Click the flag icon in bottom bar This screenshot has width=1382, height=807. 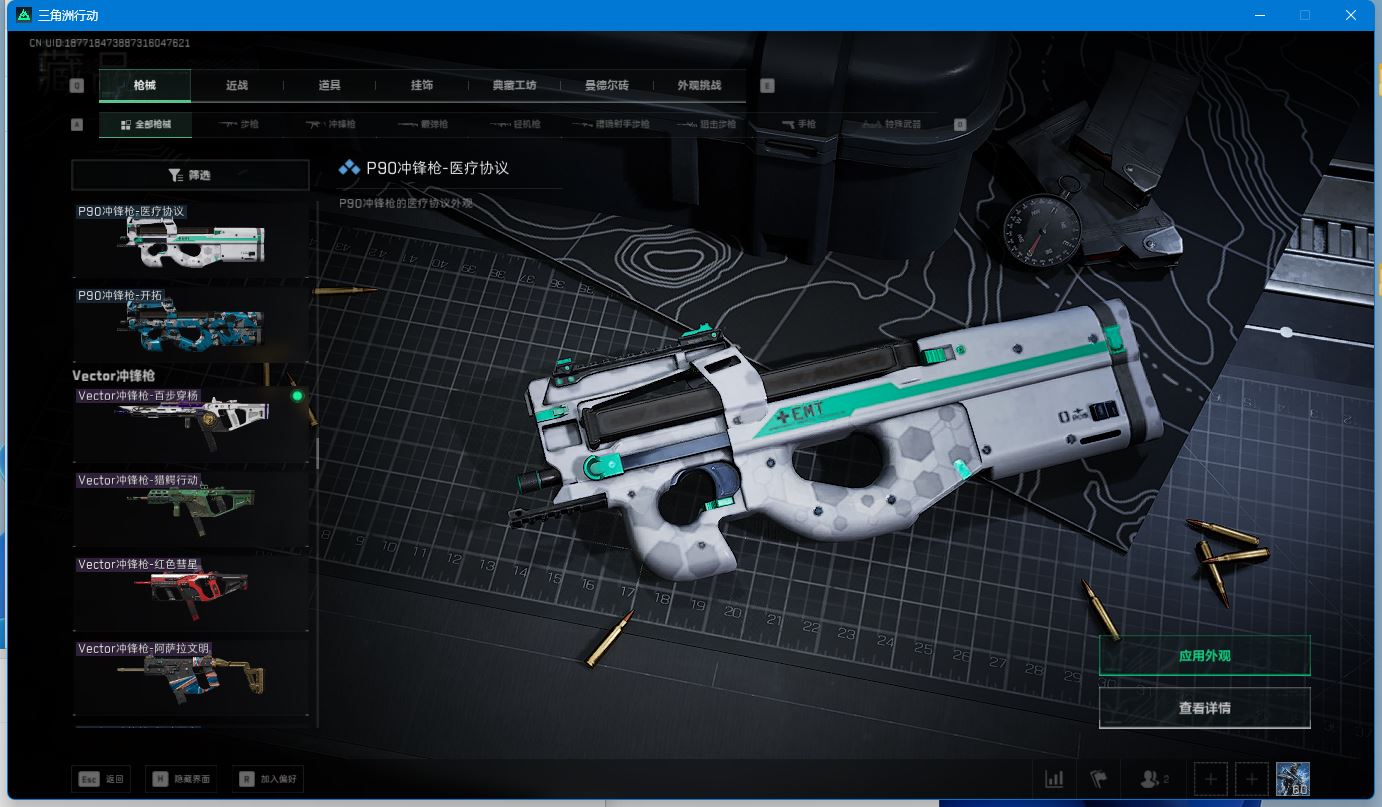point(1098,779)
